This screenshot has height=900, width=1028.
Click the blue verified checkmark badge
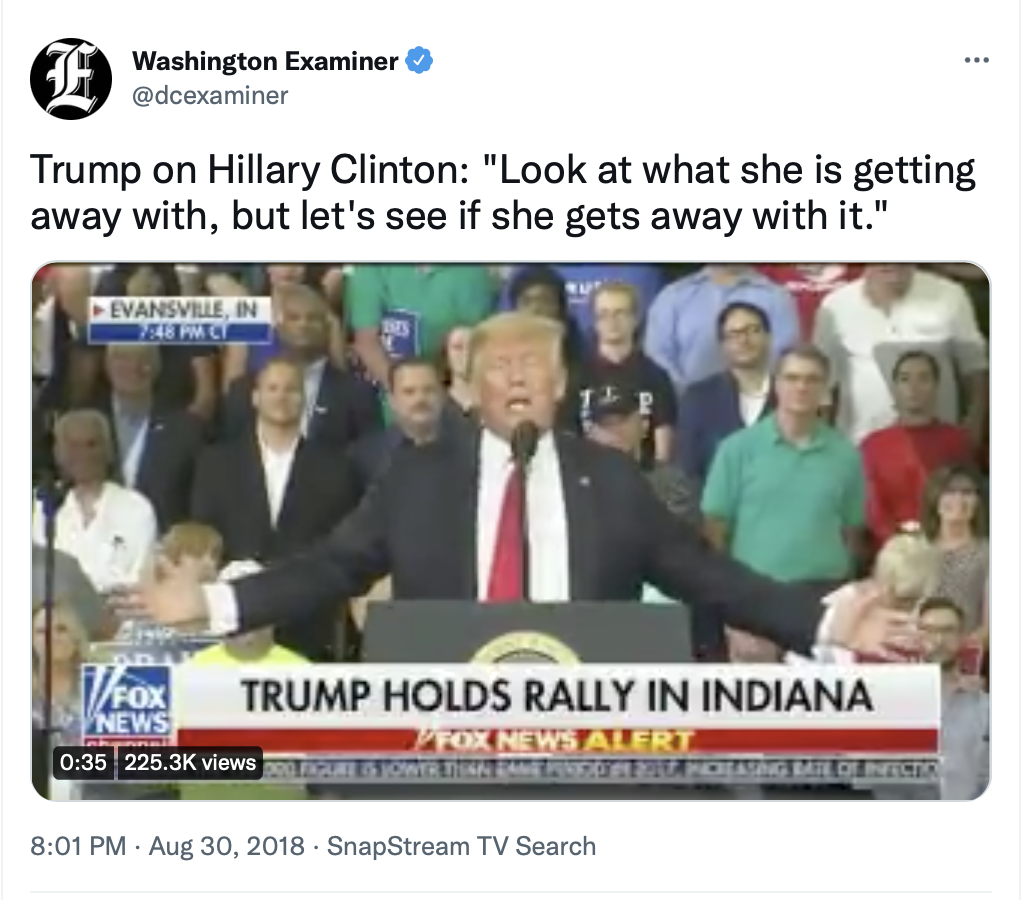[419, 61]
